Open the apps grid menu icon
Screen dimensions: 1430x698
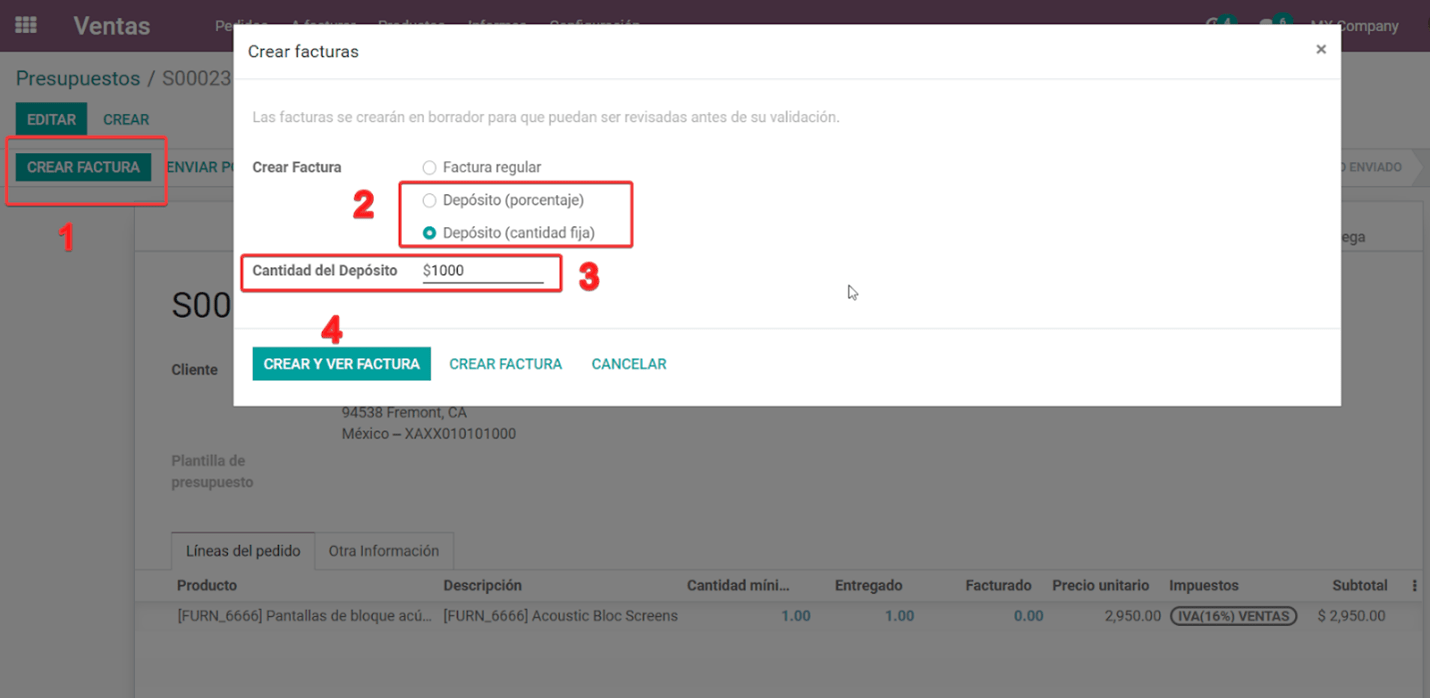(x=26, y=25)
